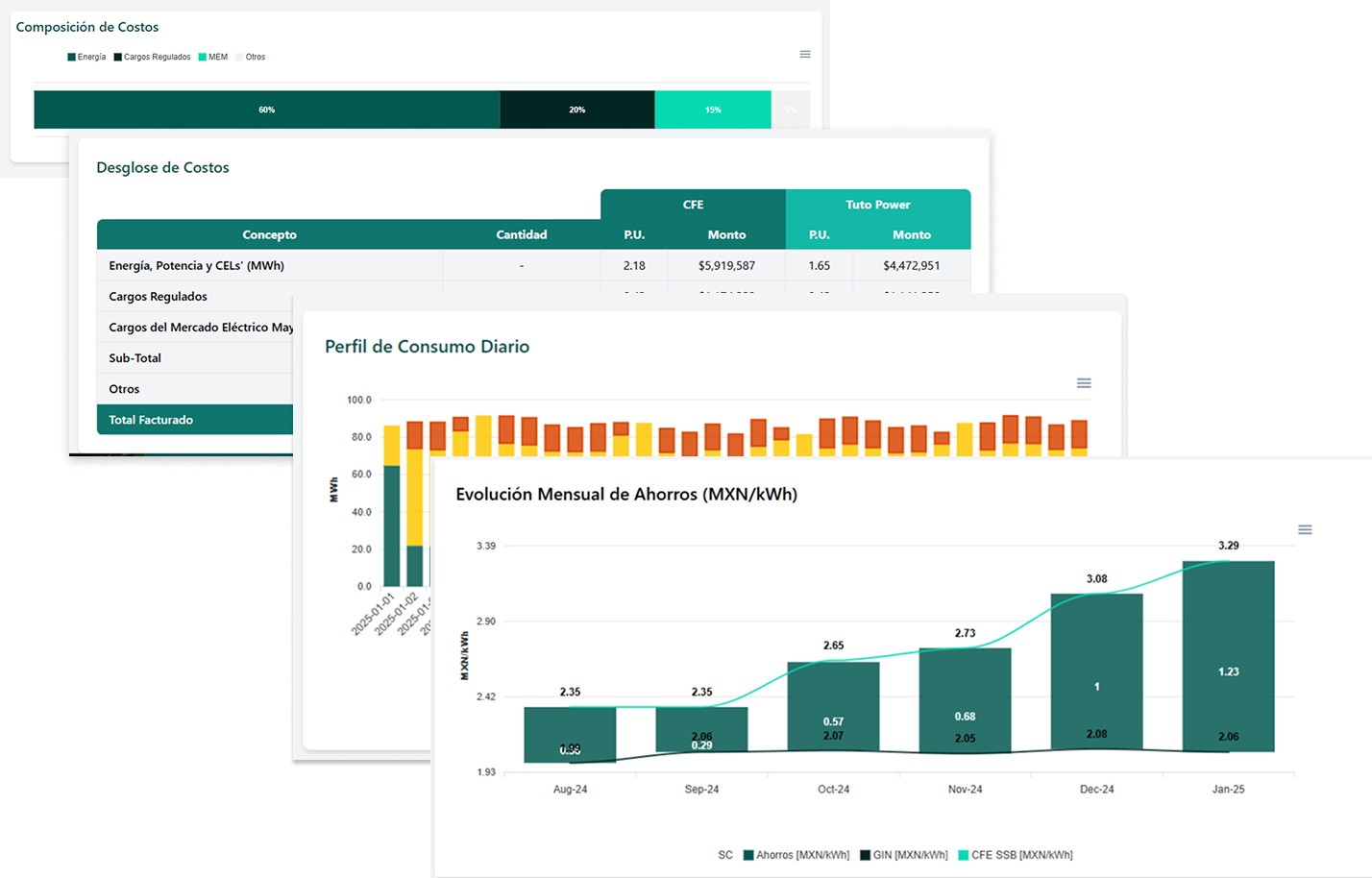Click the GIN [MXN/kWh] legend color square
The width and height of the screenshot is (1372, 878).
click(x=865, y=855)
